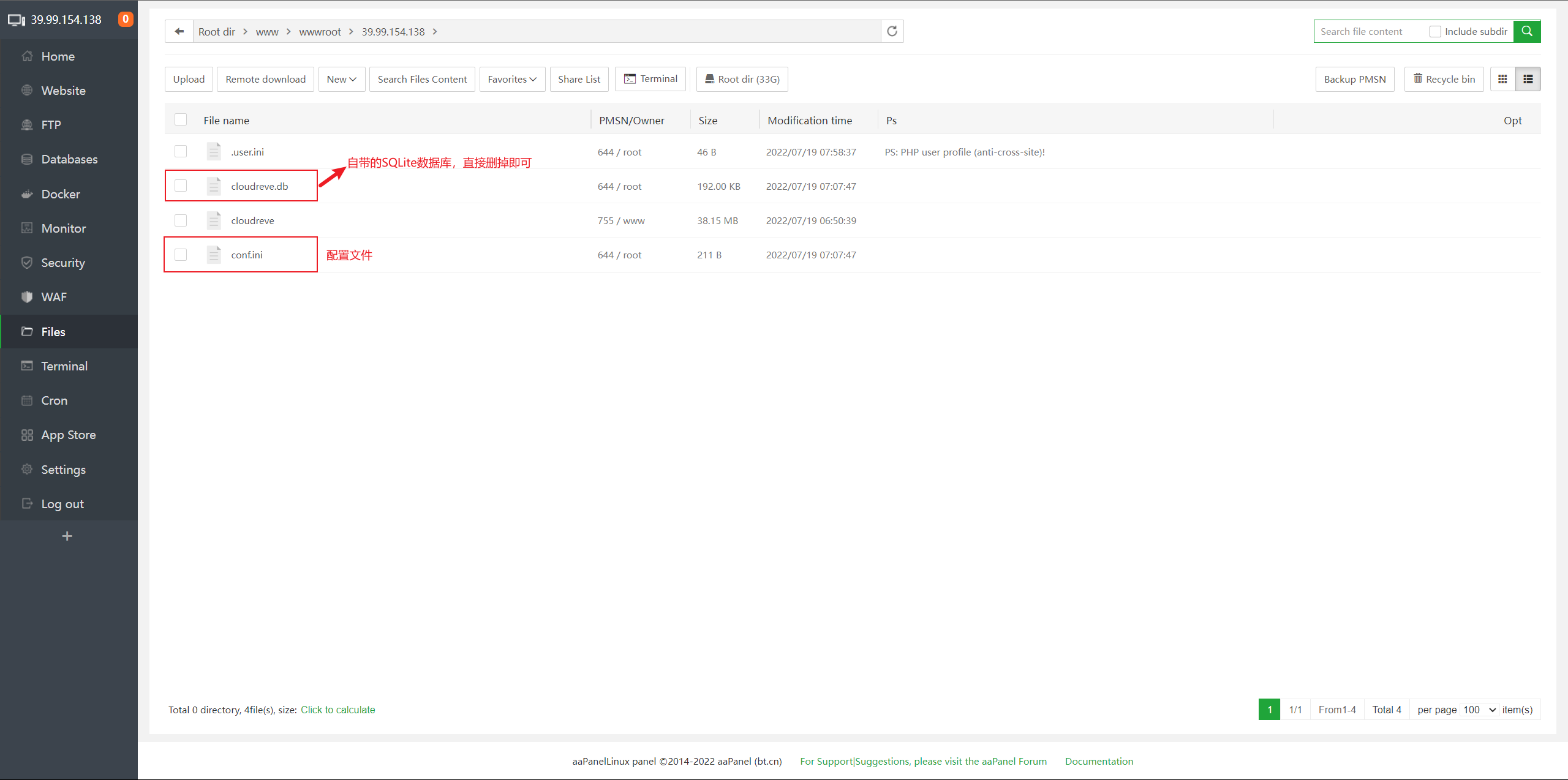Check the cloudreve.db file checkbox
The image size is (1568, 780).
(x=181, y=186)
